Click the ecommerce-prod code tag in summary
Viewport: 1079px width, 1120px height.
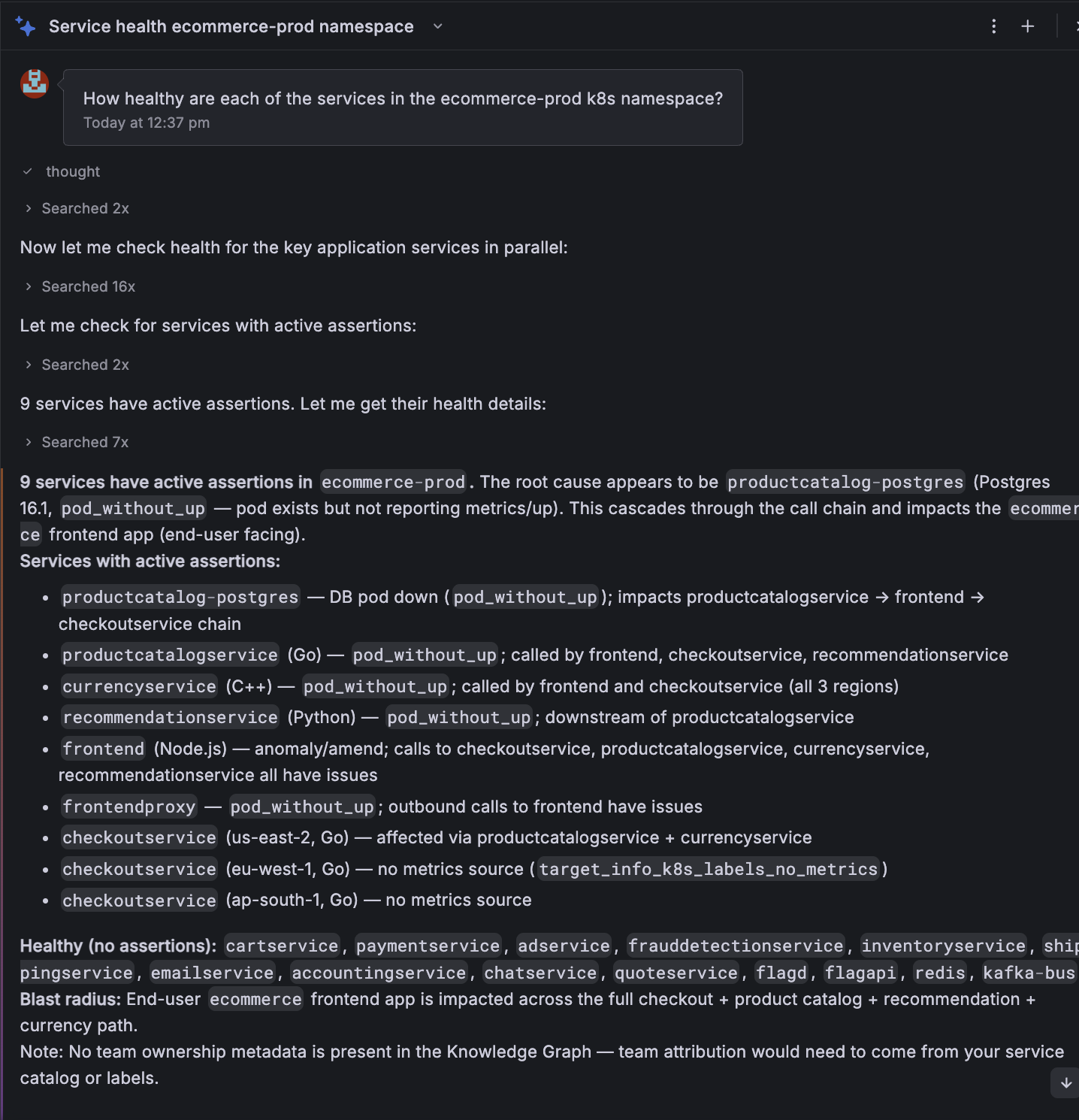(394, 482)
